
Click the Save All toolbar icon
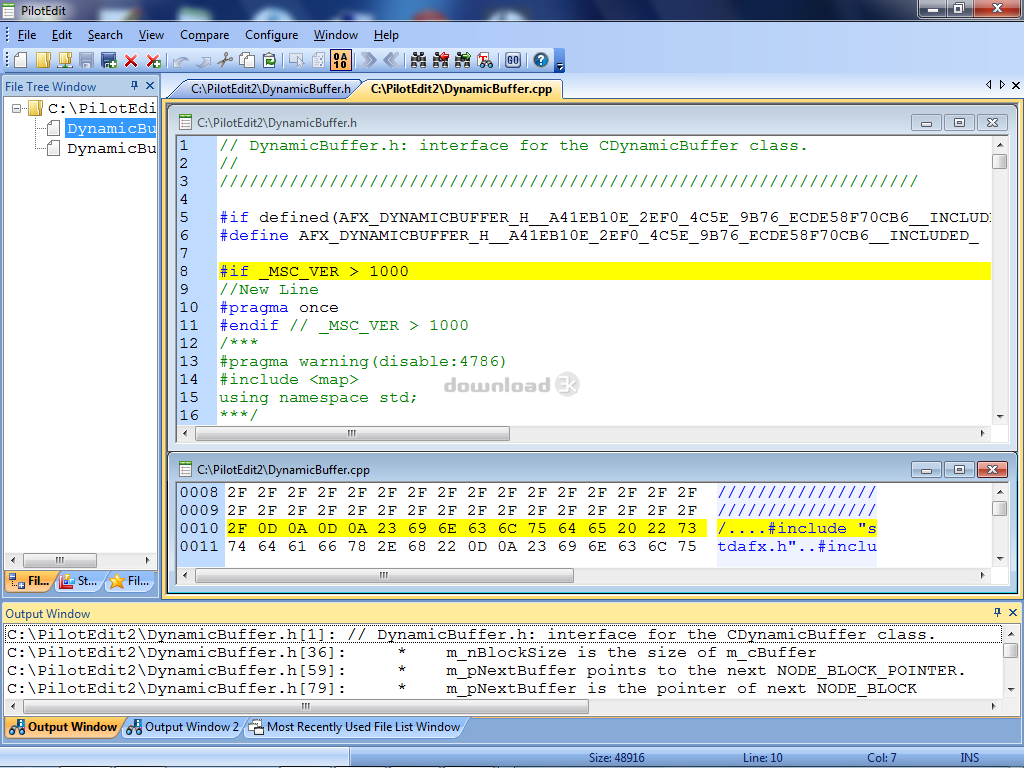[x=108, y=61]
